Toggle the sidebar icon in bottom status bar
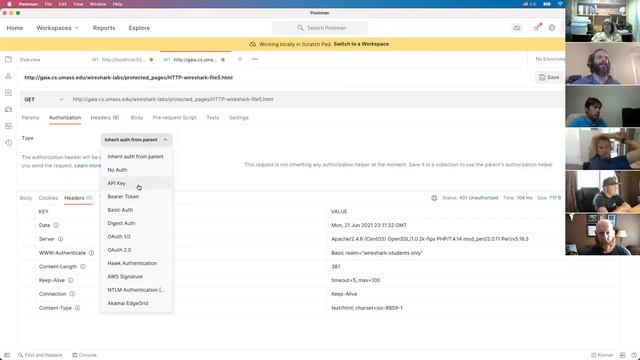Screen dimensions: 640x360 (7, 355)
